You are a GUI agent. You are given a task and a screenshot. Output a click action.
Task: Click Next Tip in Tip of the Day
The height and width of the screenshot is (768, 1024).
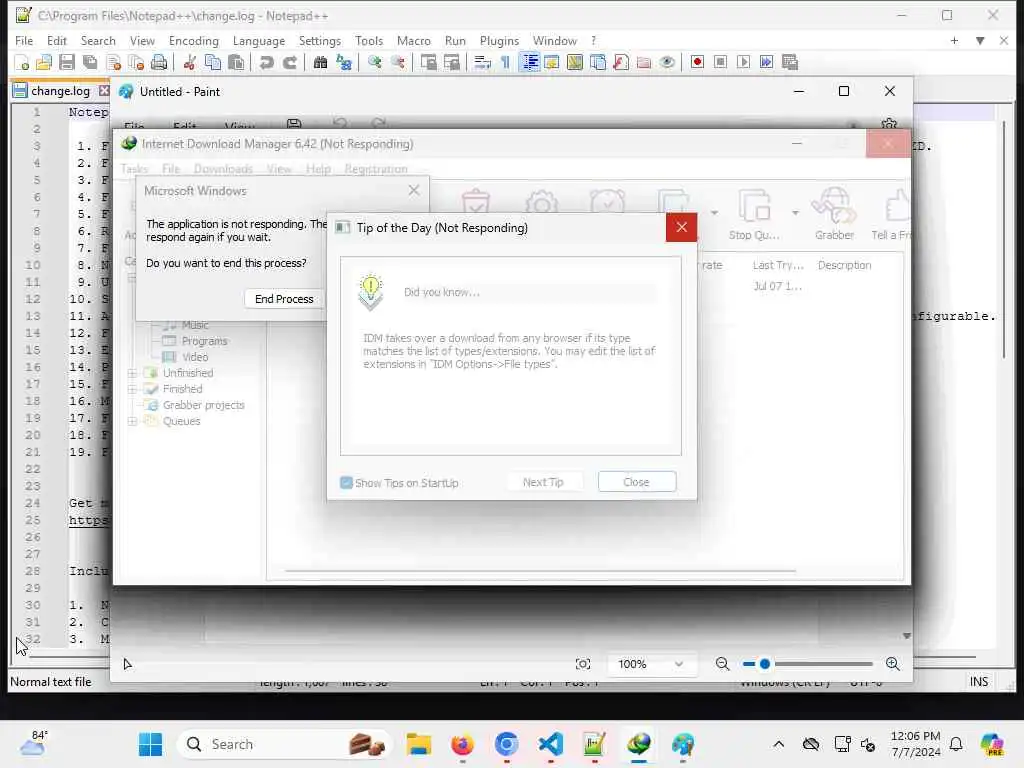tap(543, 482)
